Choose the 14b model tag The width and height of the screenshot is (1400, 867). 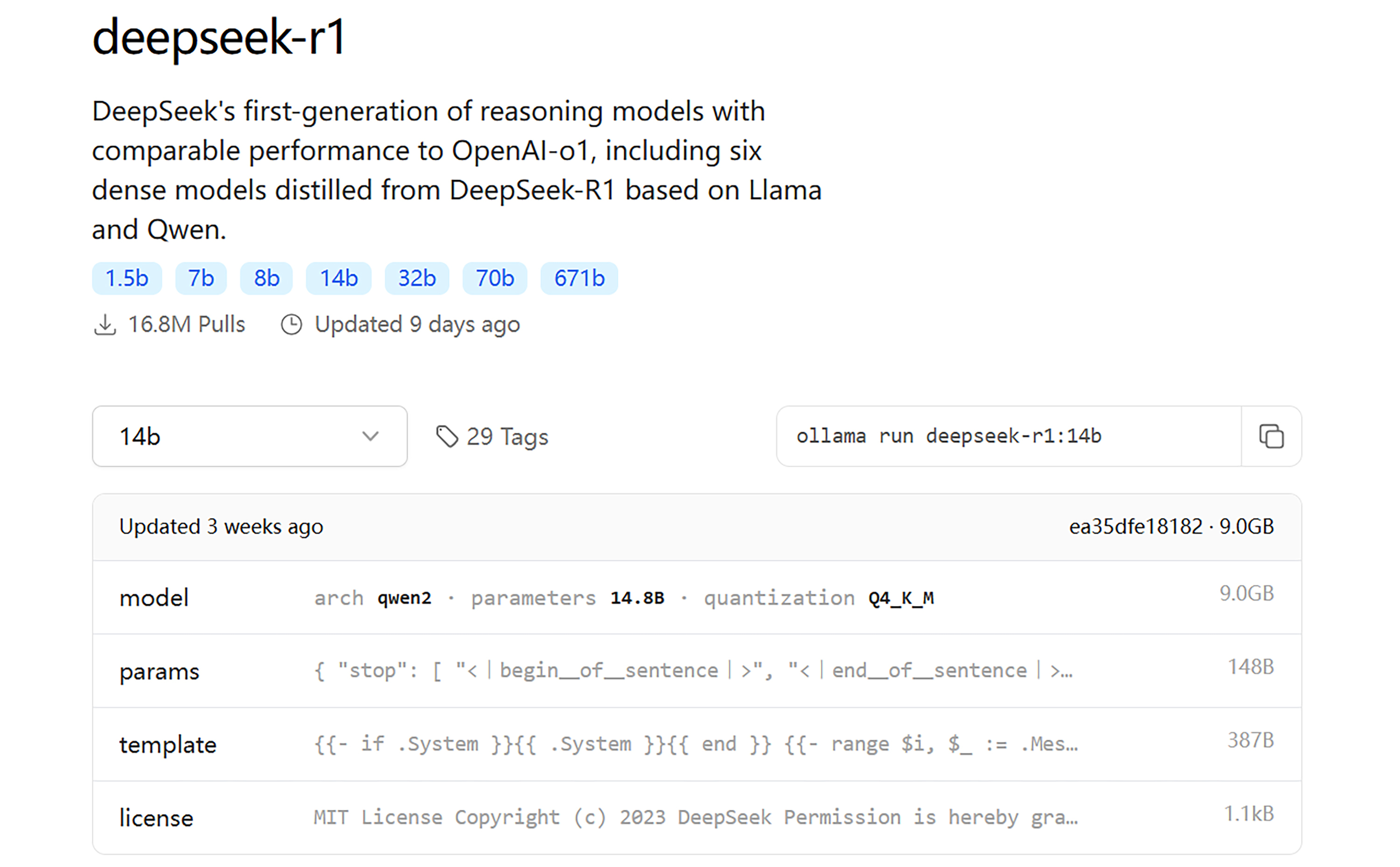(338, 279)
